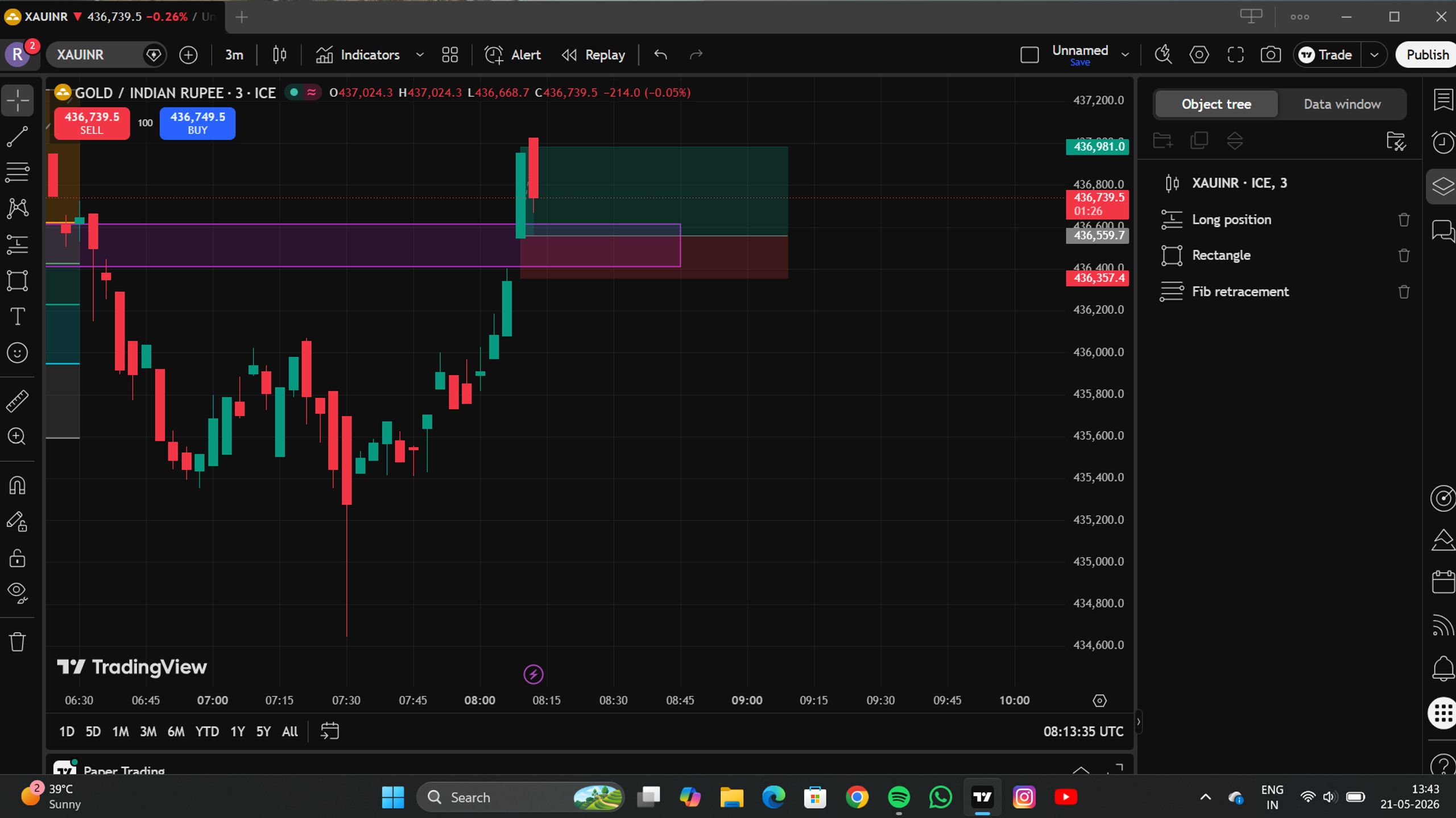Open the Trade panel
This screenshot has width=1456, height=818.
pos(1327,55)
